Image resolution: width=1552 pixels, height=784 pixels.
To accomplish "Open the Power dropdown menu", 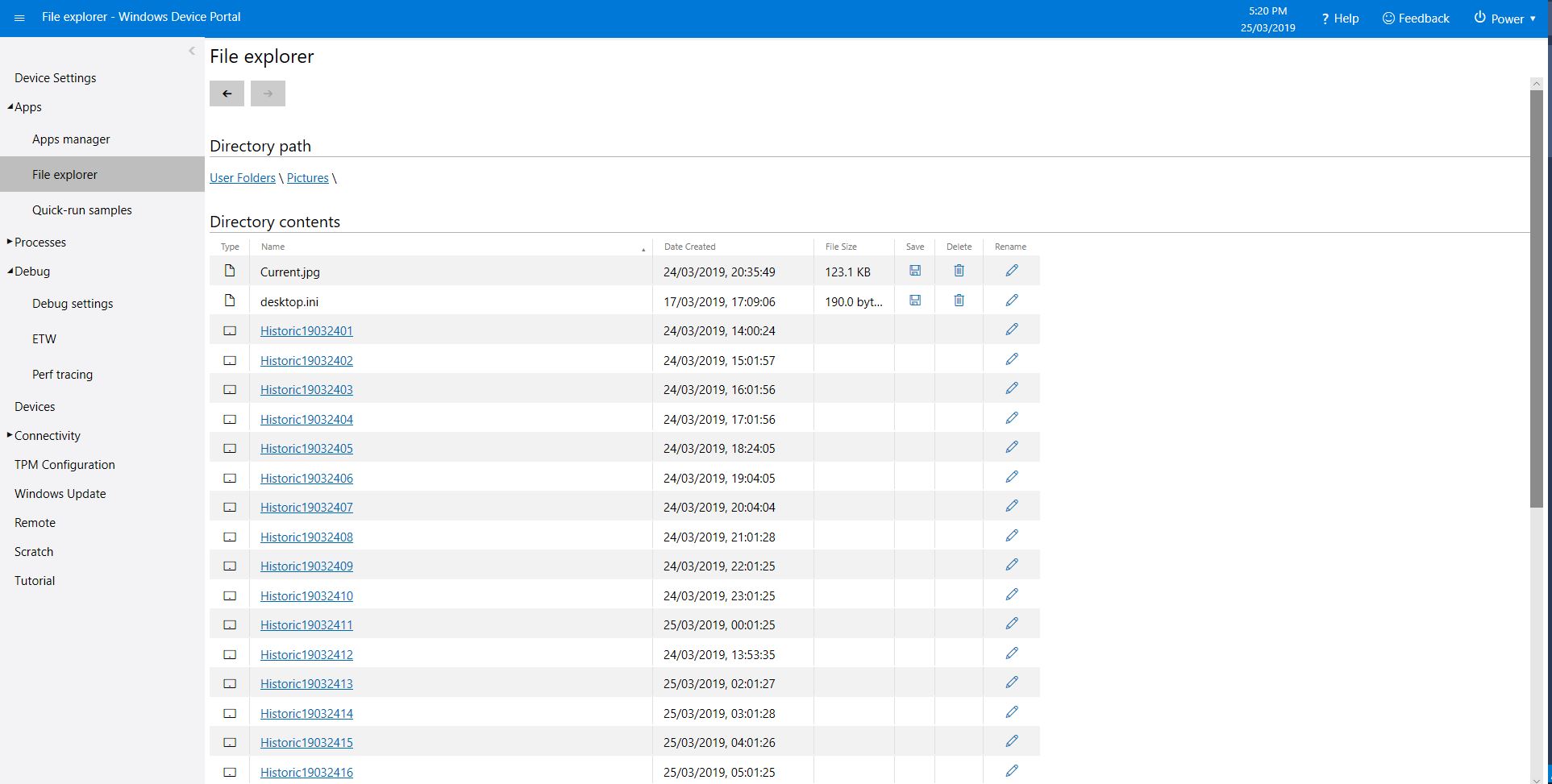I will pos(1505,19).
